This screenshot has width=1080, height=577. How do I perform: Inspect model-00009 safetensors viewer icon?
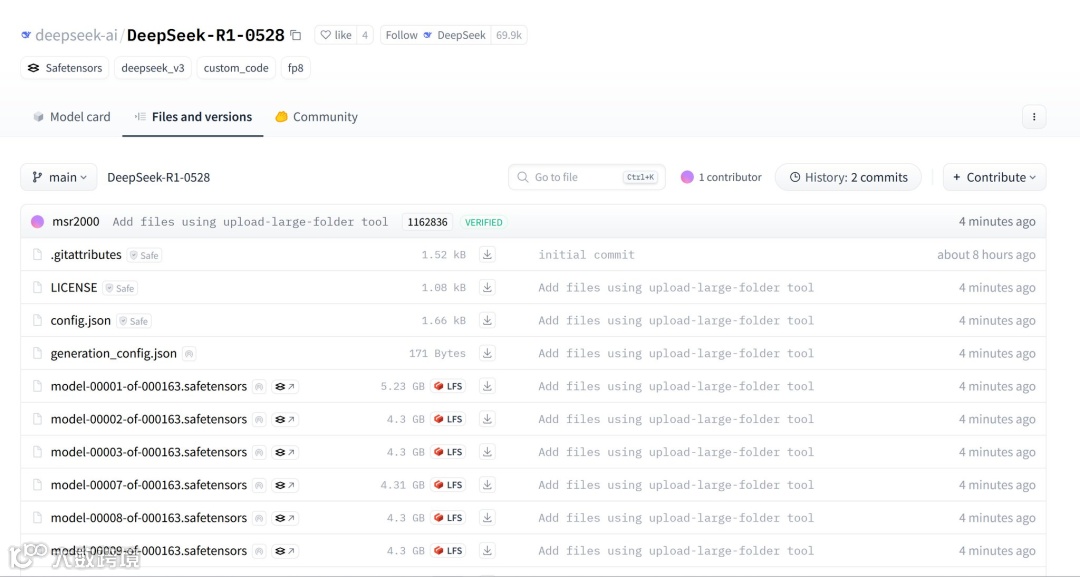tap(284, 551)
